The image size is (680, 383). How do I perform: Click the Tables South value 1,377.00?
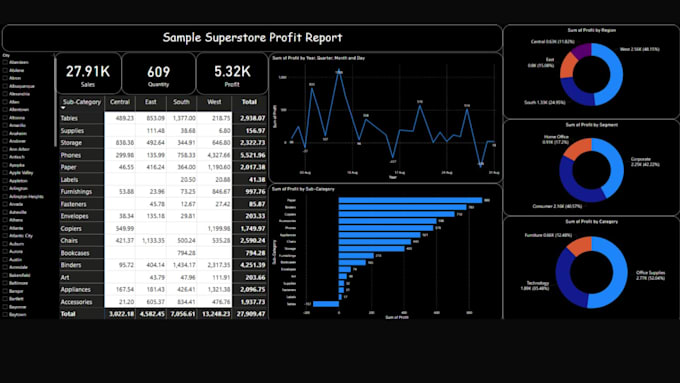[x=184, y=118]
